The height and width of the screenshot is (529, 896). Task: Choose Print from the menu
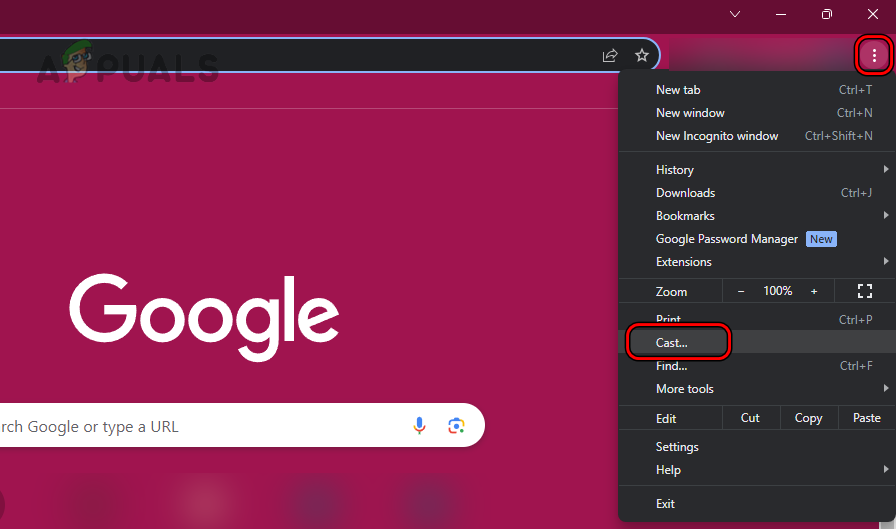(757, 319)
